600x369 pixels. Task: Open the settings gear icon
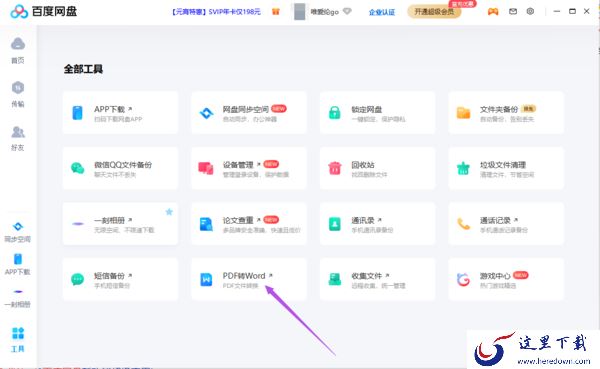[x=530, y=11]
